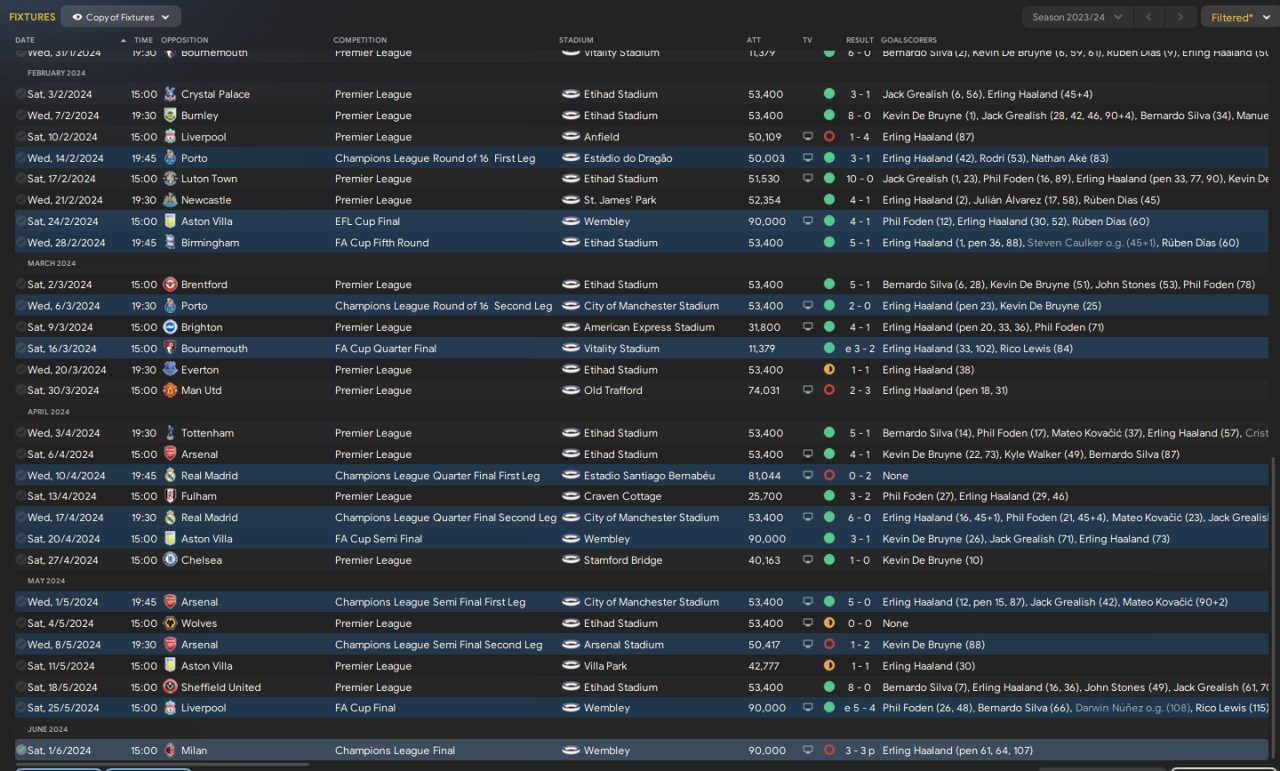
Task: Click the Tottenham club badge
Action: pyautogui.click(x=170, y=433)
